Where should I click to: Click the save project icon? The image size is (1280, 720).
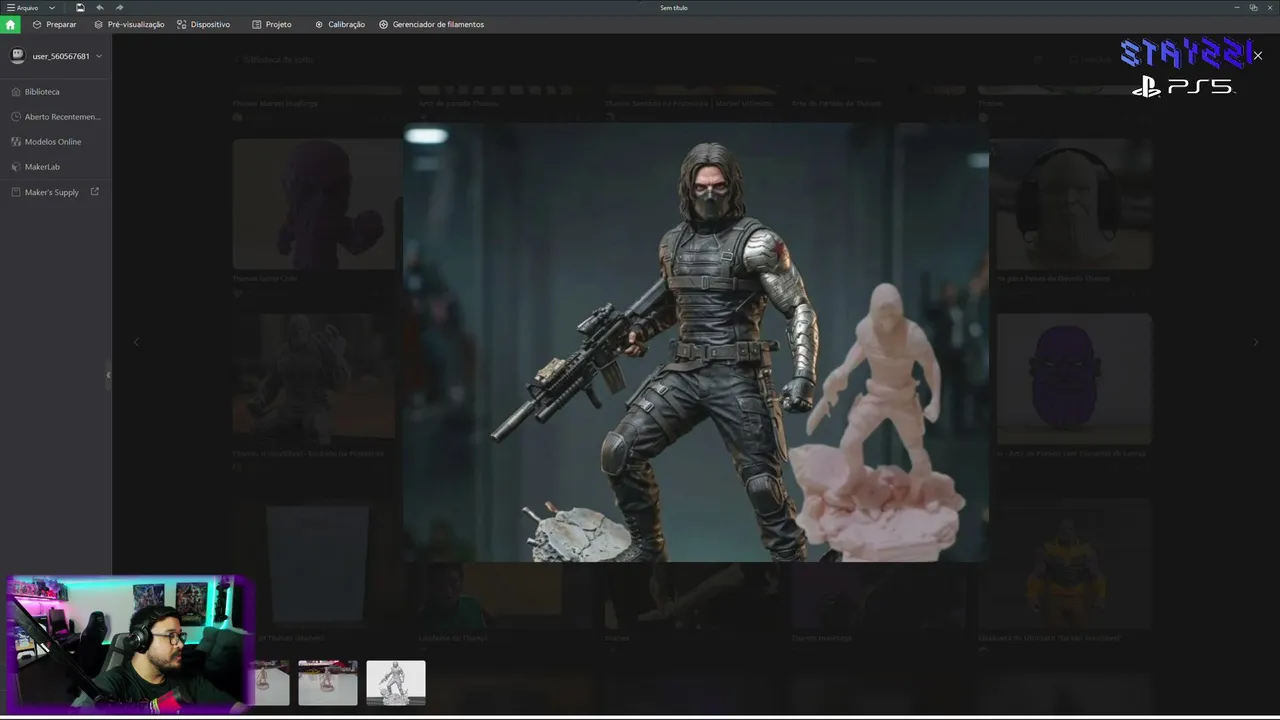(x=80, y=8)
